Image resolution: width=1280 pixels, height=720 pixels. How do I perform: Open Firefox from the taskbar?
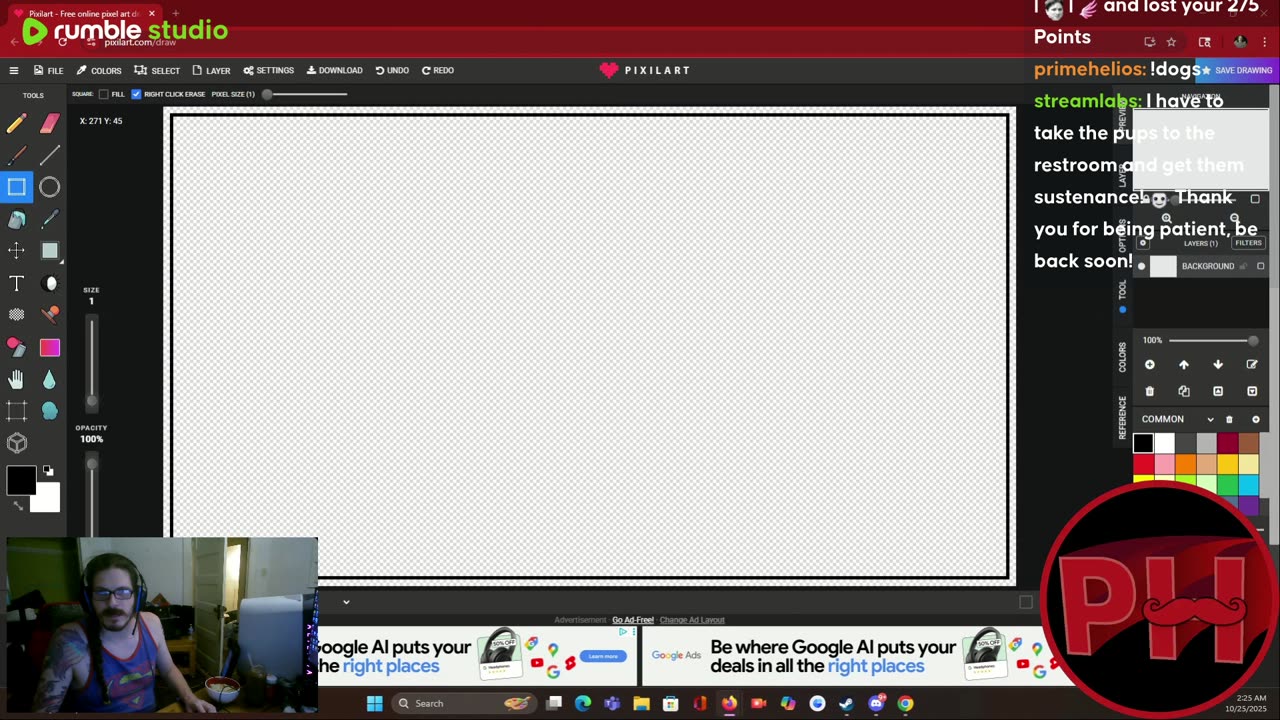click(x=729, y=703)
